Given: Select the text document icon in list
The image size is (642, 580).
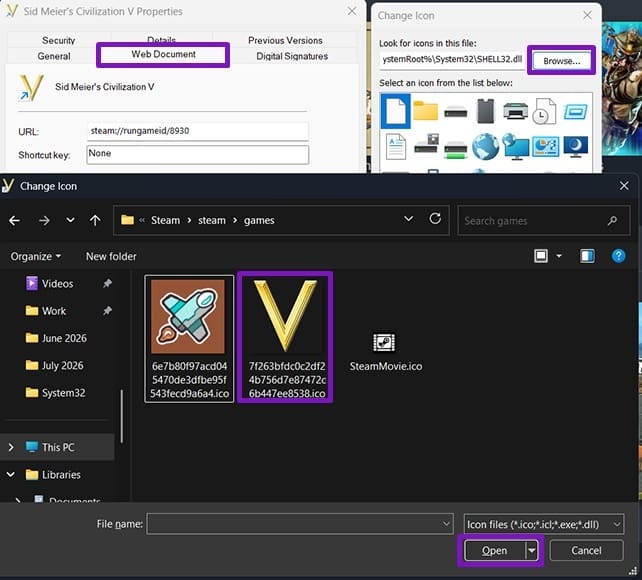Looking at the screenshot, I should coord(396,146).
